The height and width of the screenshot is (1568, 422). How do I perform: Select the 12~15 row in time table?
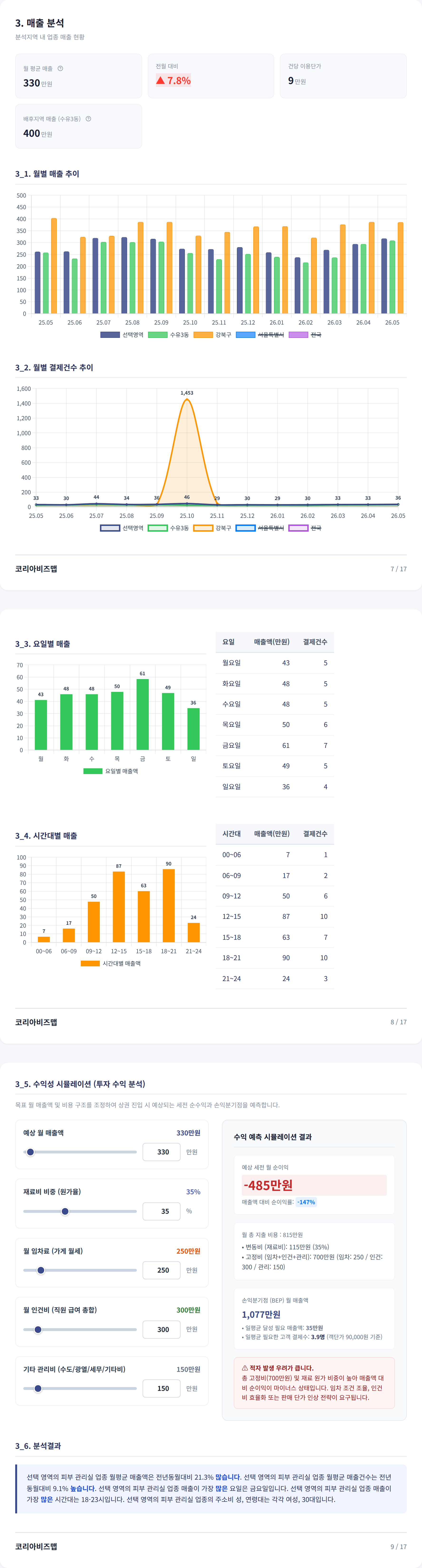(x=275, y=917)
